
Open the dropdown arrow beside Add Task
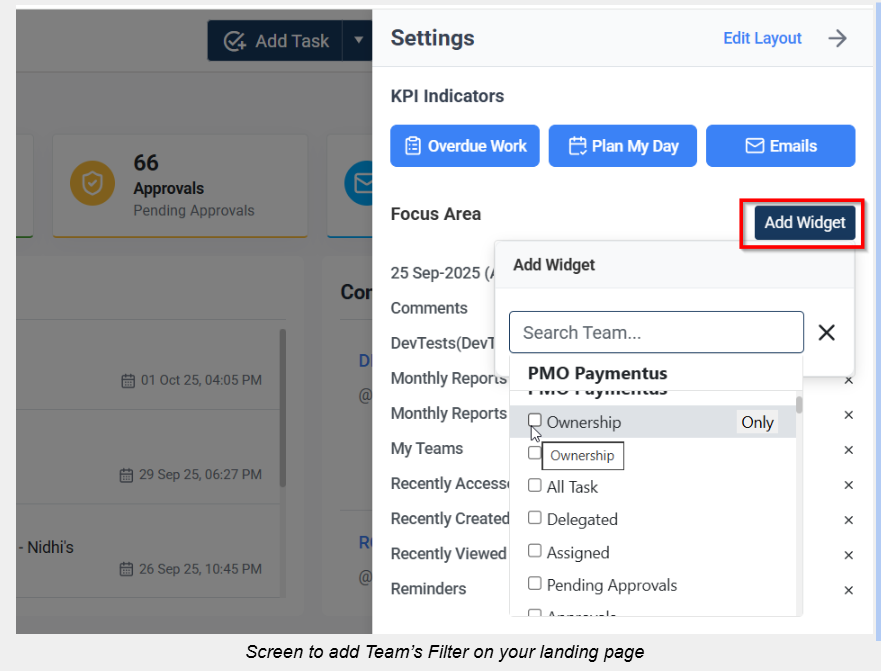coord(358,41)
